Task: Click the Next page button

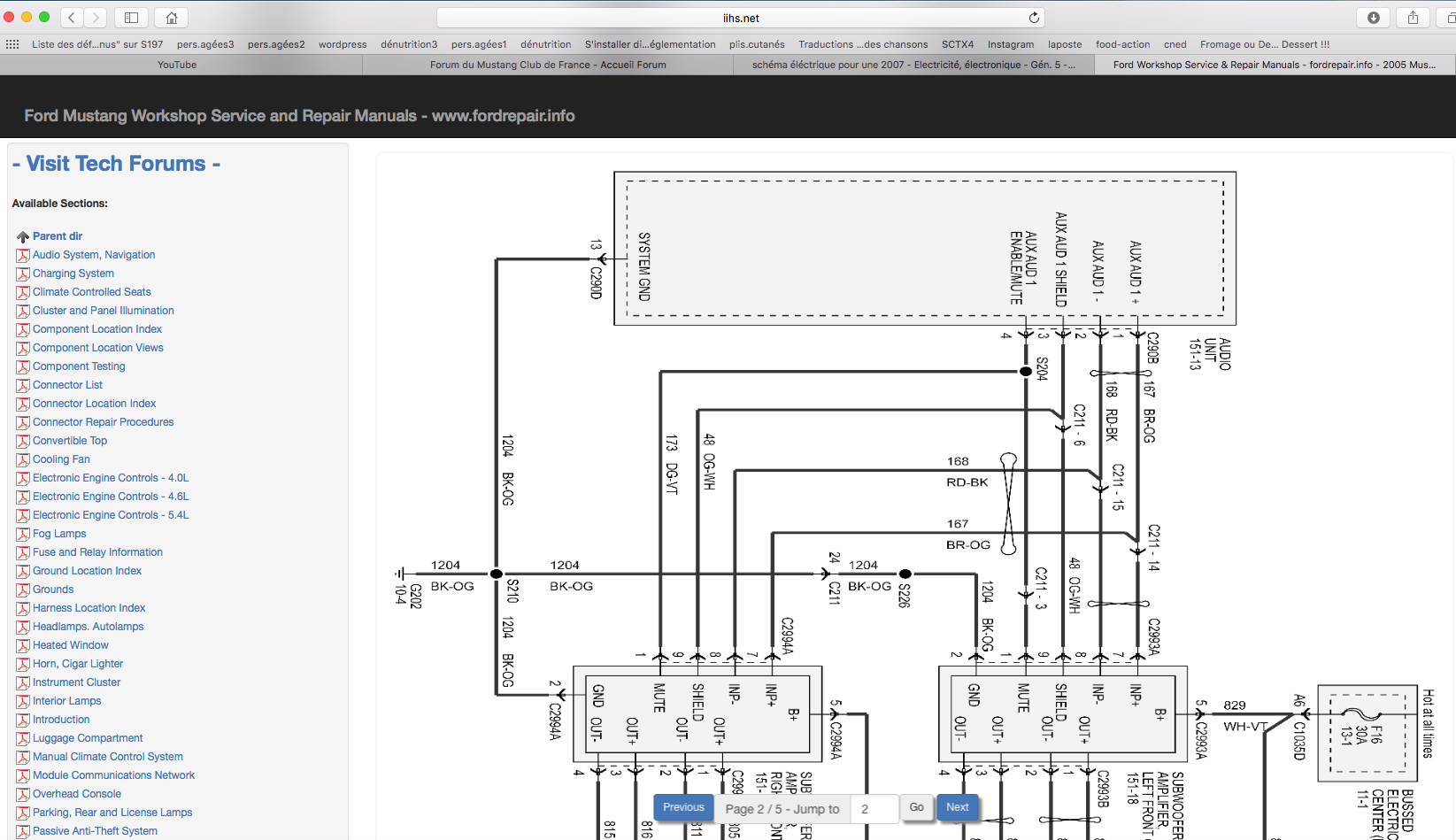Action: [957, 807]
